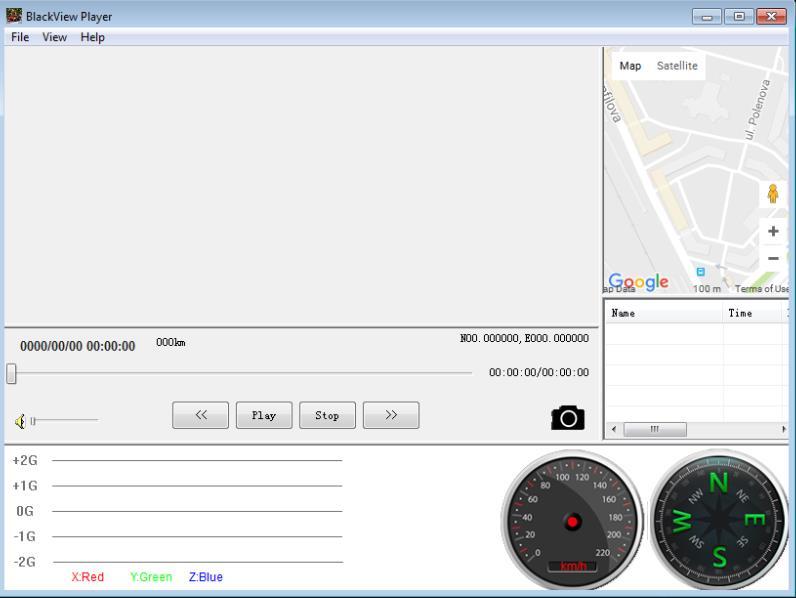Zoom in the map with plus
The height and width of the screenshot is (598, 796).
(773, 231)
